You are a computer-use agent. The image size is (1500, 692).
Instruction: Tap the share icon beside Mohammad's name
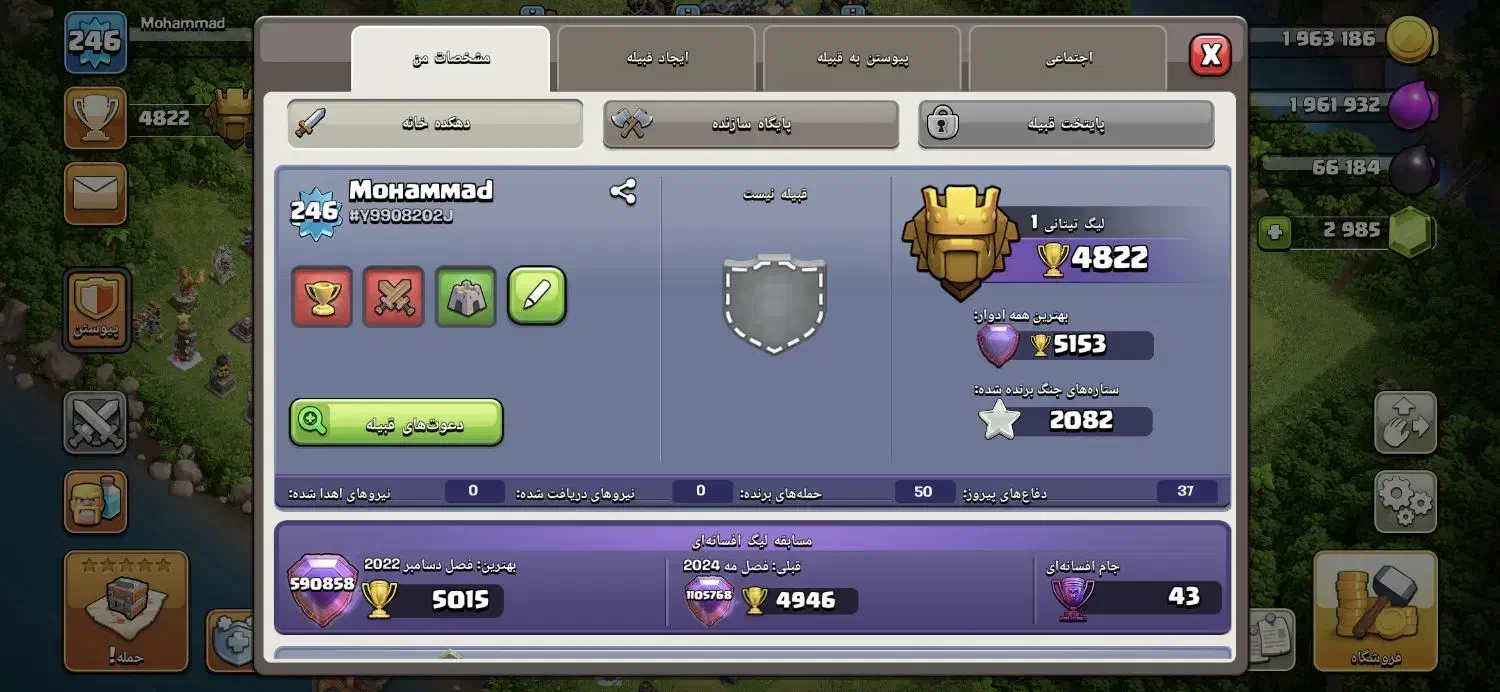[x=623, y=192]
